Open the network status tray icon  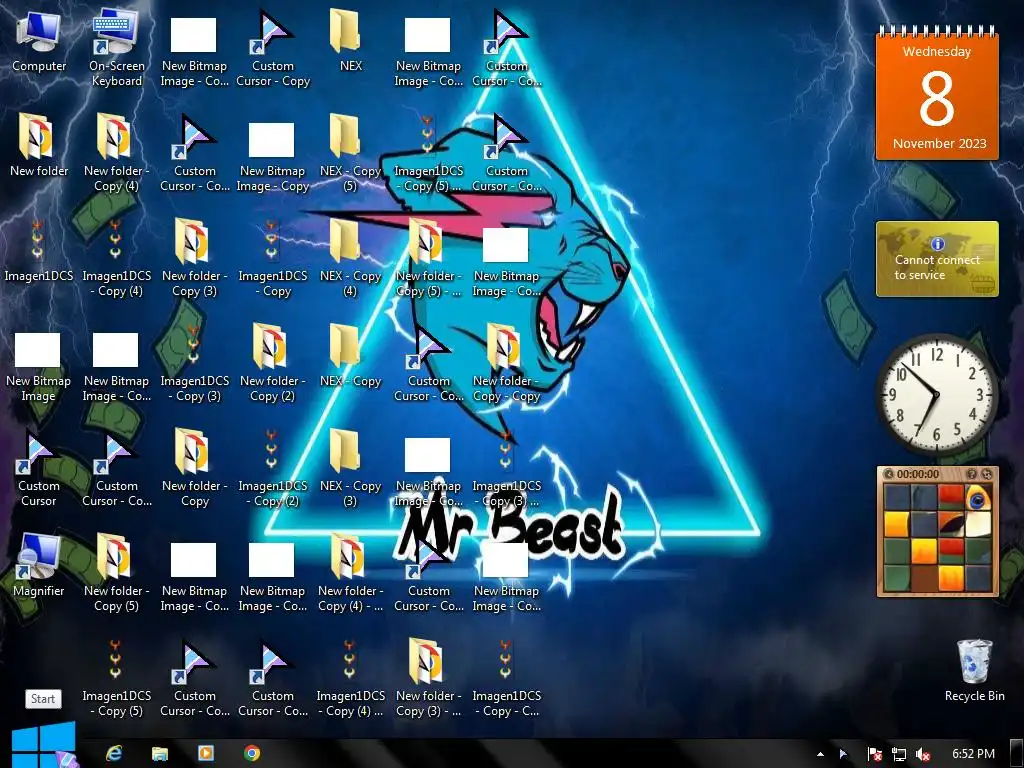click(899, 754)
